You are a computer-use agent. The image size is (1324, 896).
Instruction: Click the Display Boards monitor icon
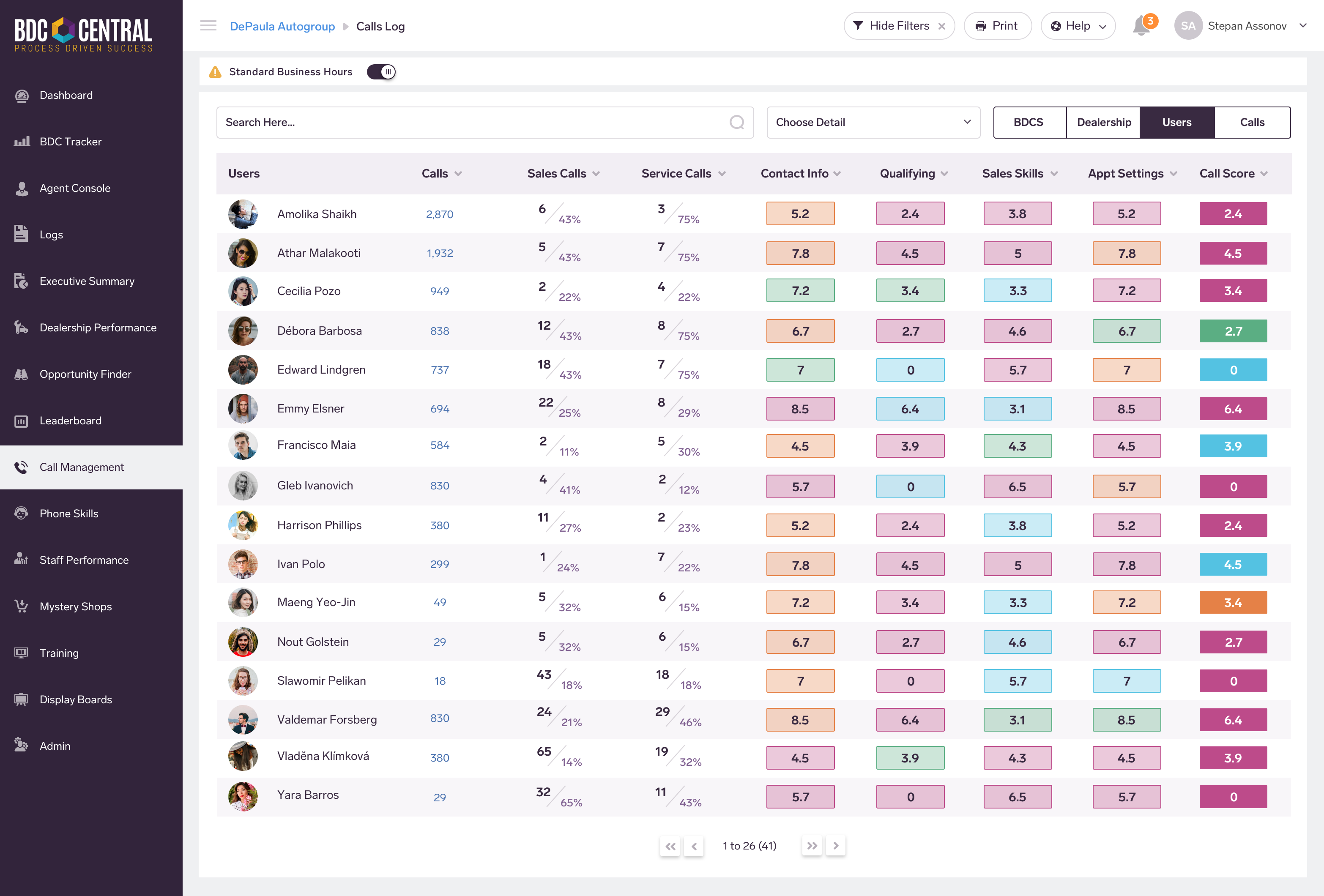21,699
